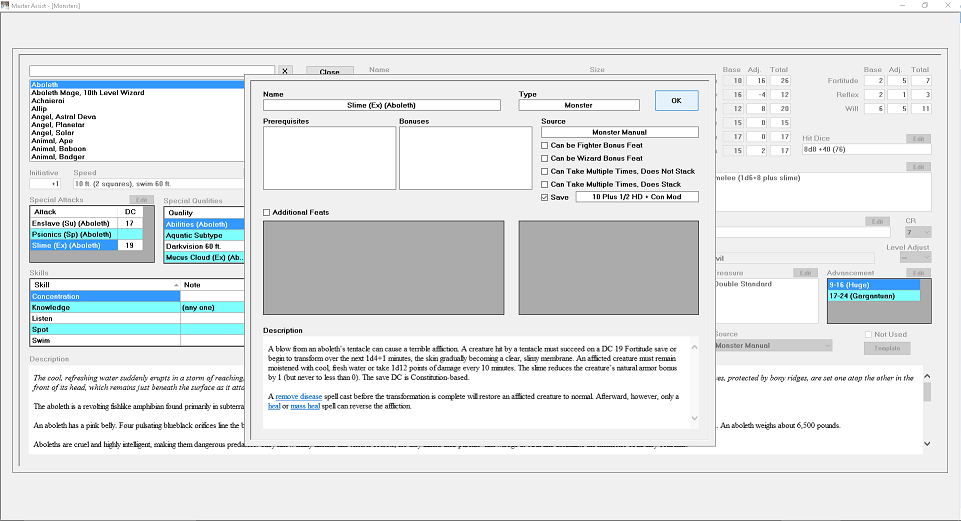Enable the Additional Feats checkbox
The image size is (961, 521).
(267, 212)
